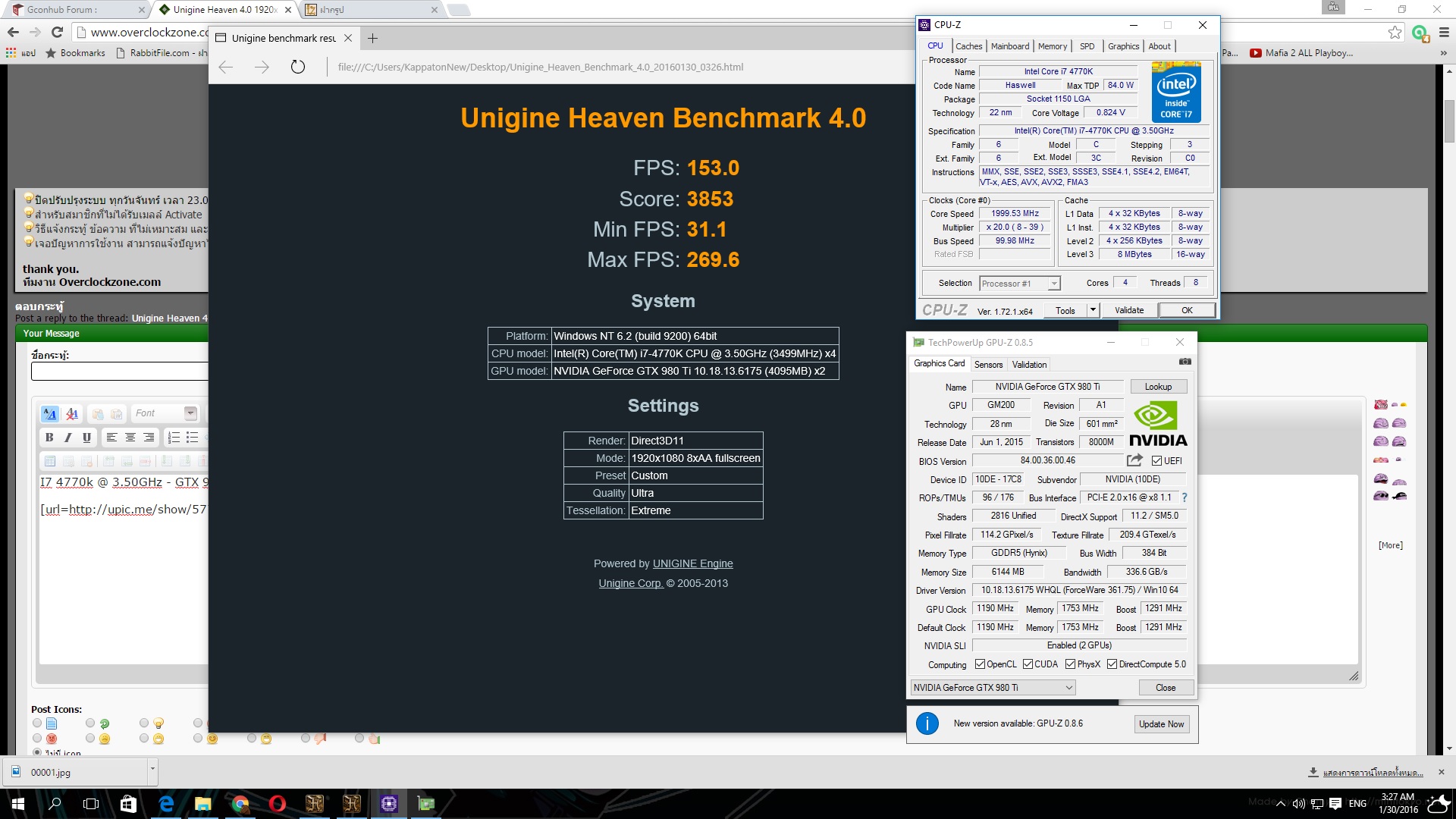Open the UNIGINE Engine link
This screenshot has width=1456, height=819.
692,563
